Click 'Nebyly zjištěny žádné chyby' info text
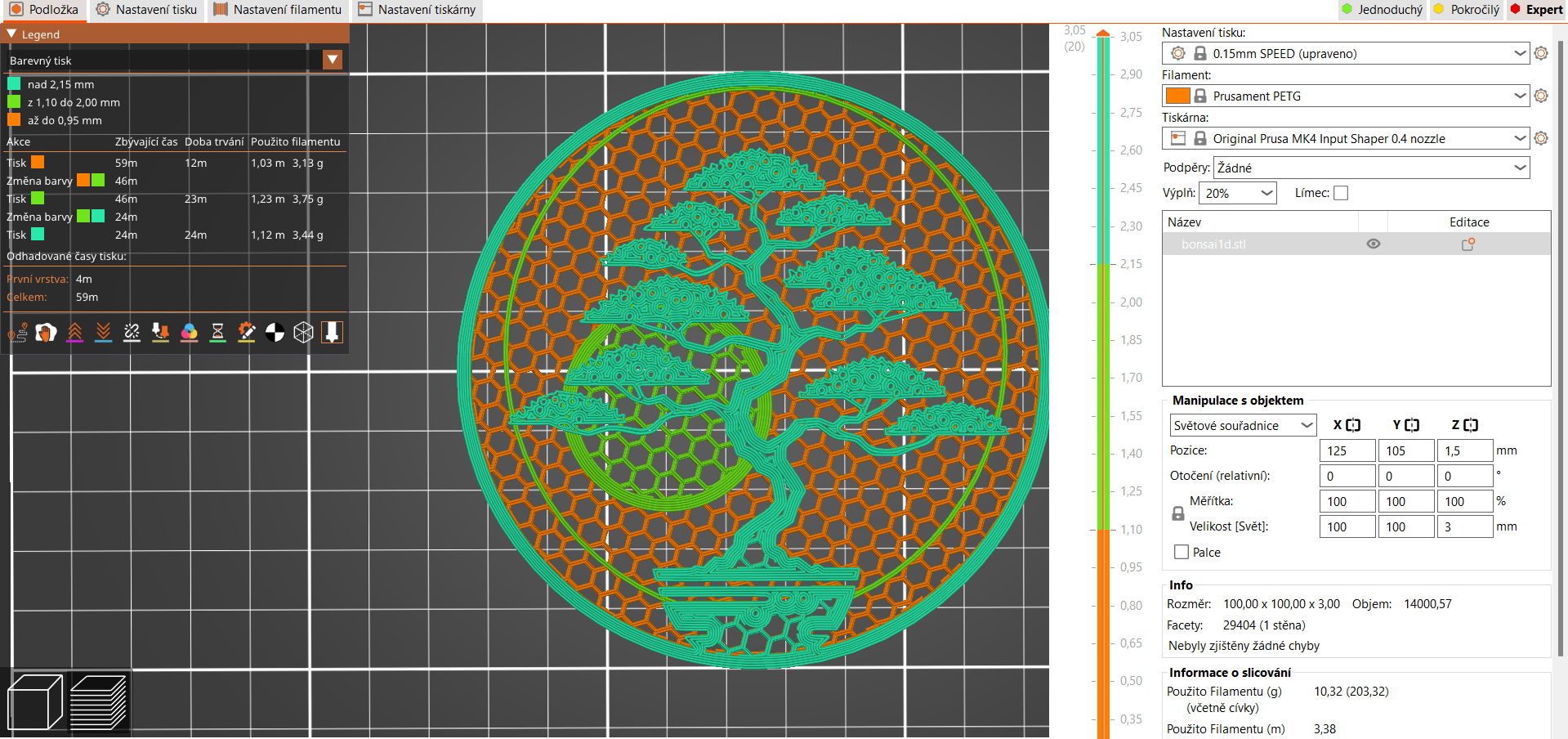Image resolution: width=1568 pixels, height=739 pixels. point(1244,646)
